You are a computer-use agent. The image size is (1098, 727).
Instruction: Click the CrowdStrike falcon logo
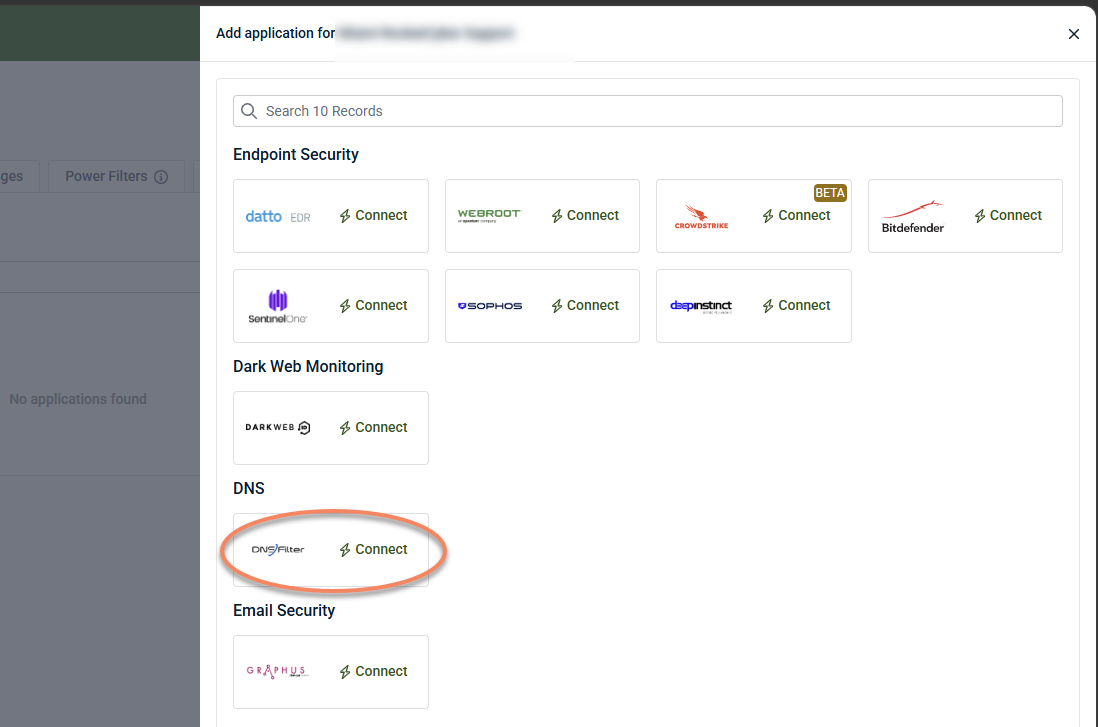pyautogui.click(x=701, y=217)
